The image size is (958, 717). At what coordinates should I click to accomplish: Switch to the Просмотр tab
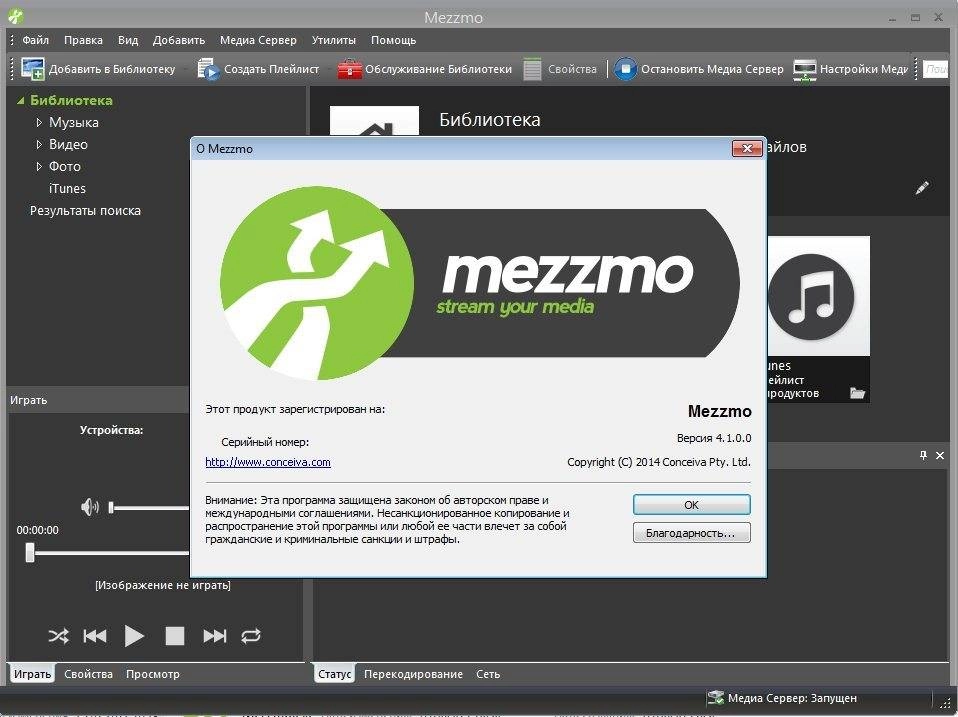pyautogui.click(x=153, y=674)
